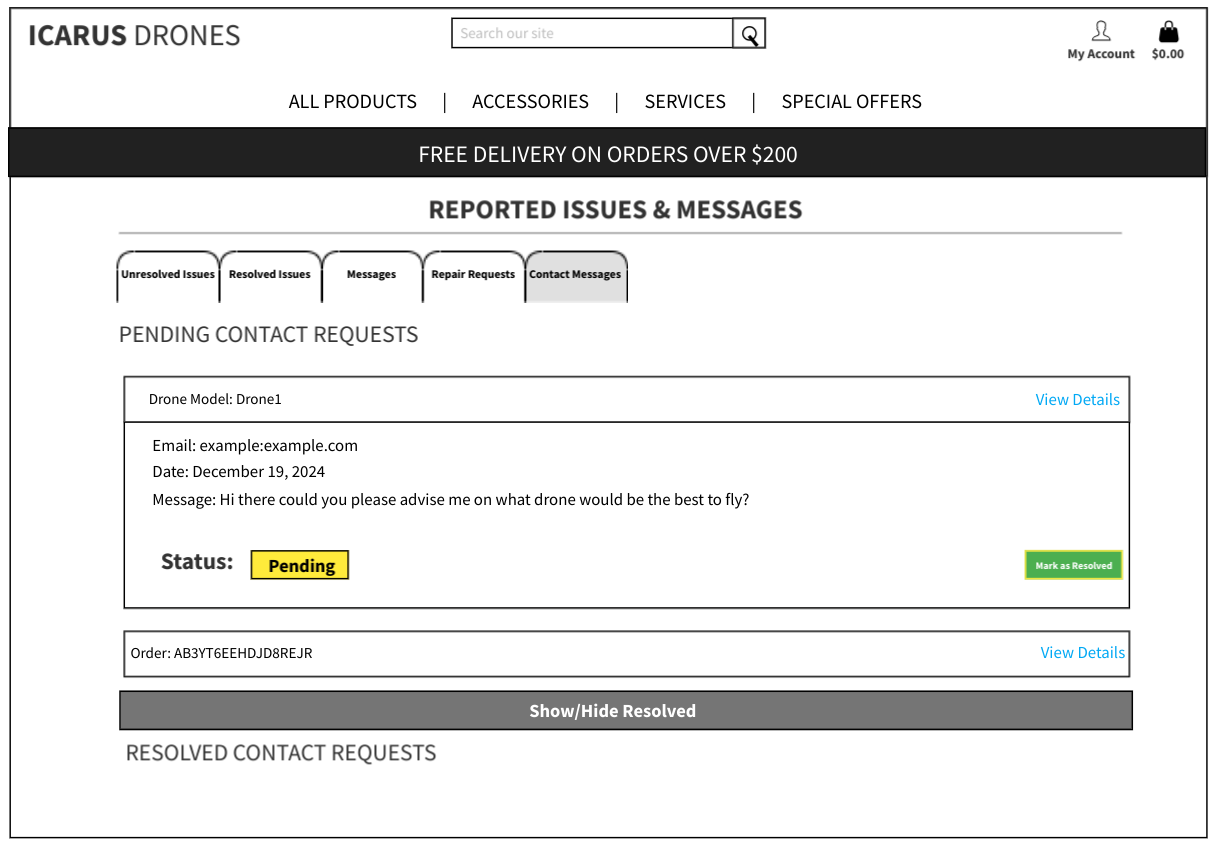This screenshot has width=1216, height=846.
Task: Open the SERVICES menu item
Action: pyautogui.click(x=685, y=102)
